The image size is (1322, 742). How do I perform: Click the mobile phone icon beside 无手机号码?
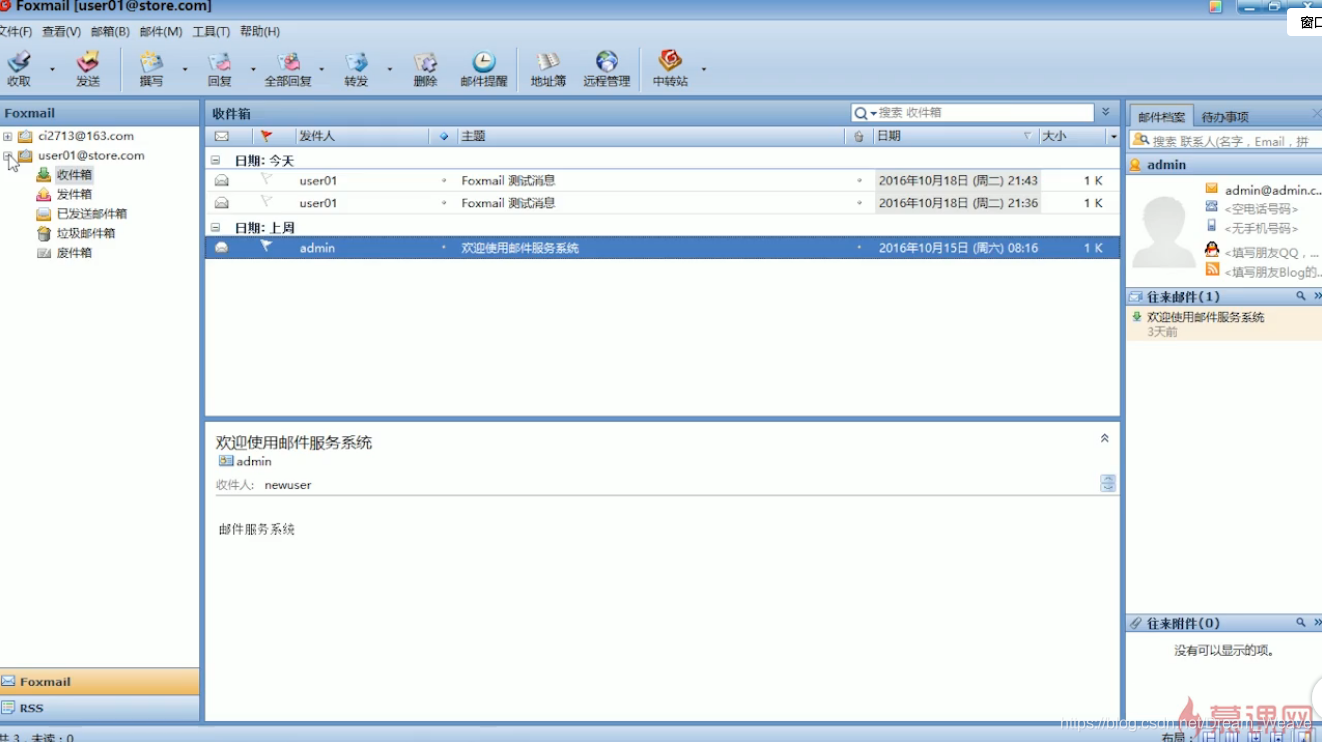pyautogui.click(x=1211, y=226)
